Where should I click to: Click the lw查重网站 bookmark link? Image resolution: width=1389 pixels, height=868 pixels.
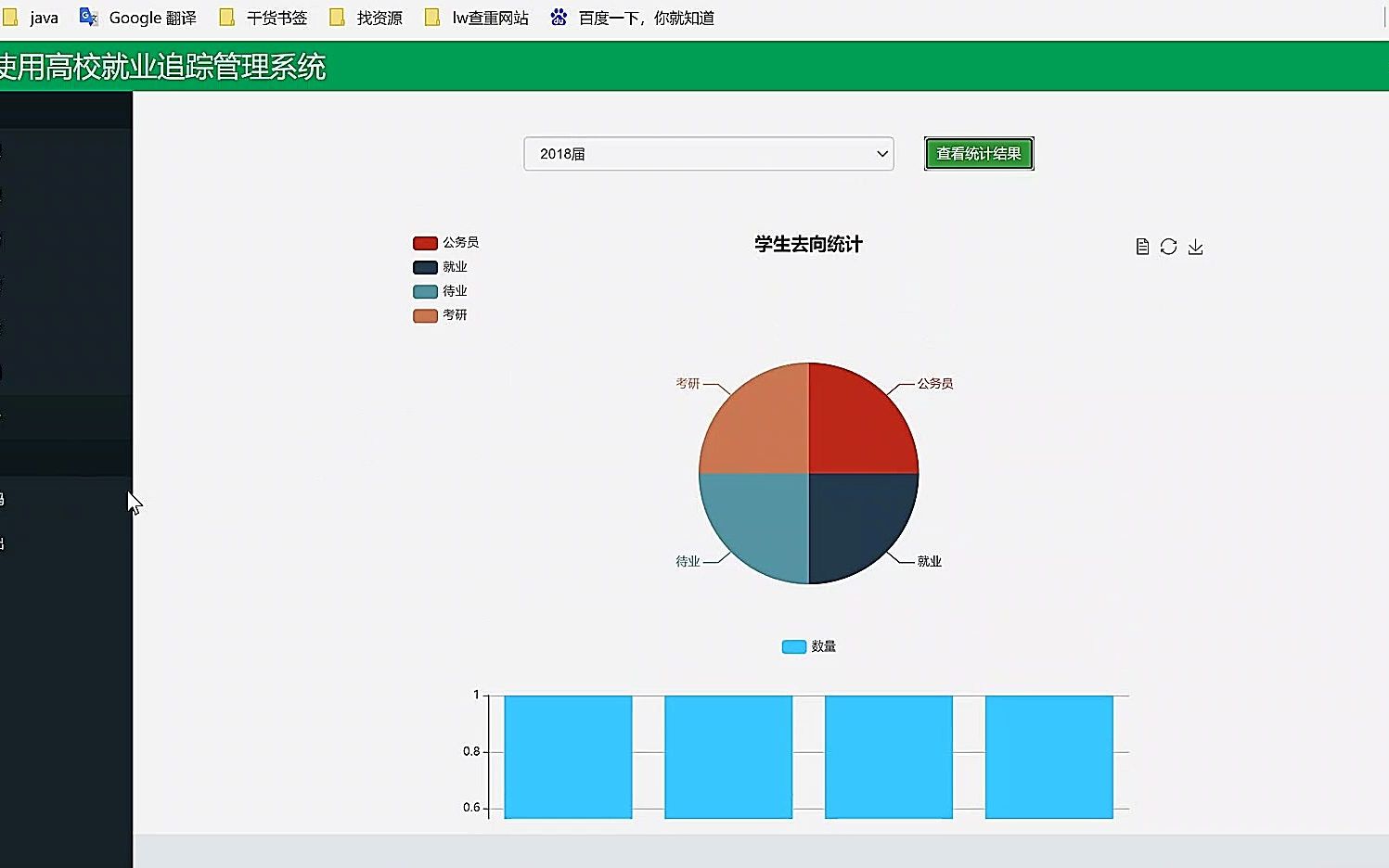click(x=489, y=17)
